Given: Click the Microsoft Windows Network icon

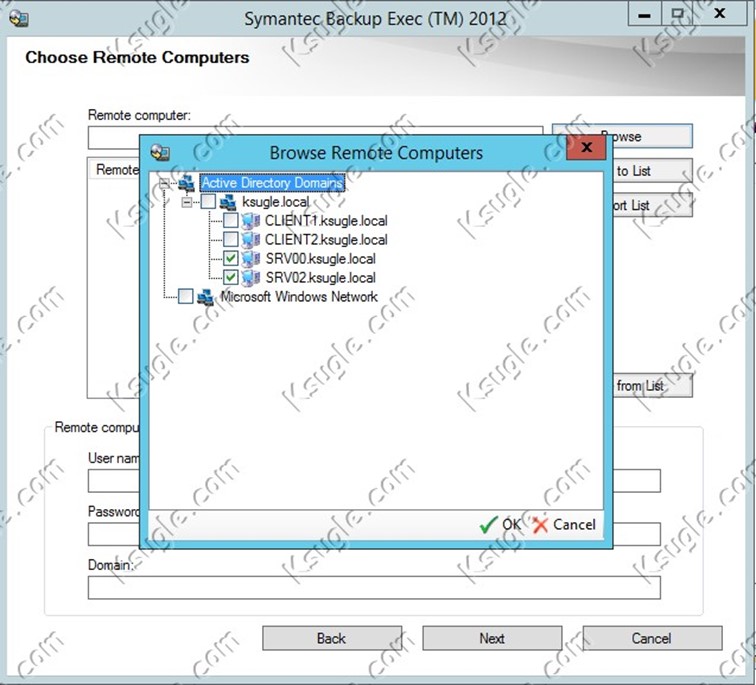Looking at the screenshot, I should (x=206, y=297).
